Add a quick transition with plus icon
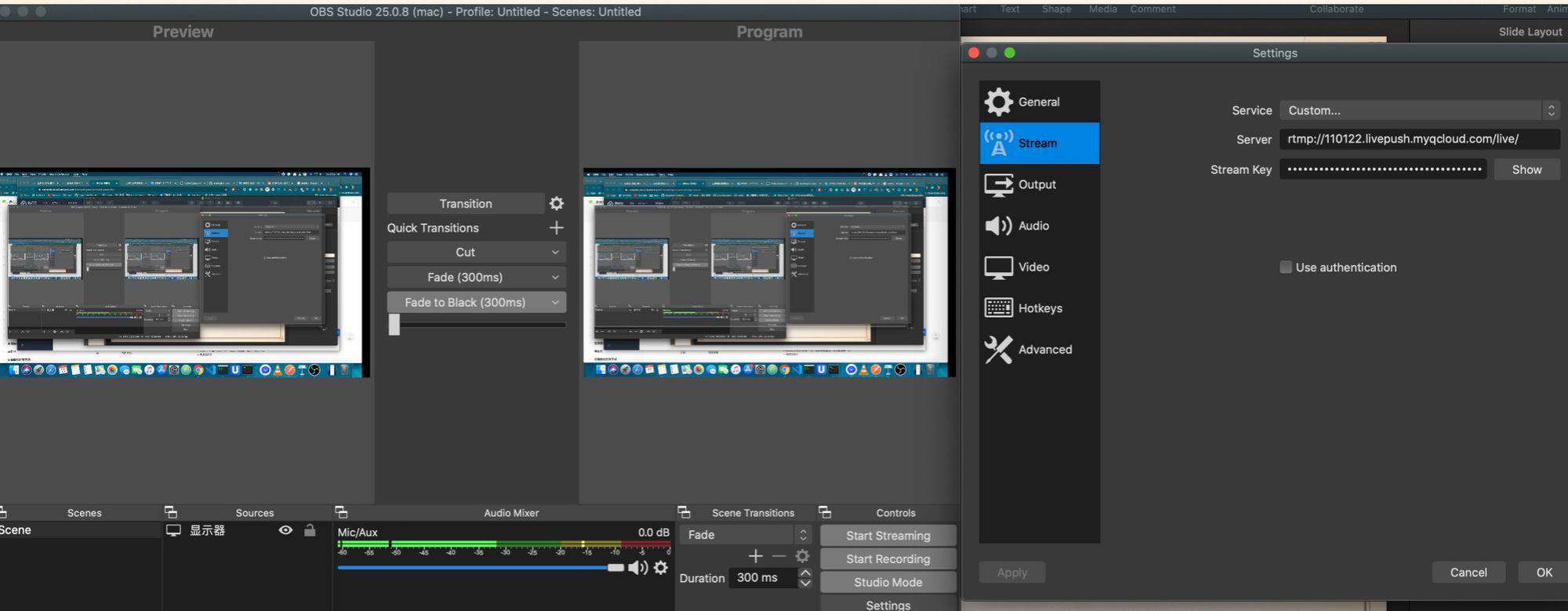The image size is (1568, 611). click(x=557, y=227)
